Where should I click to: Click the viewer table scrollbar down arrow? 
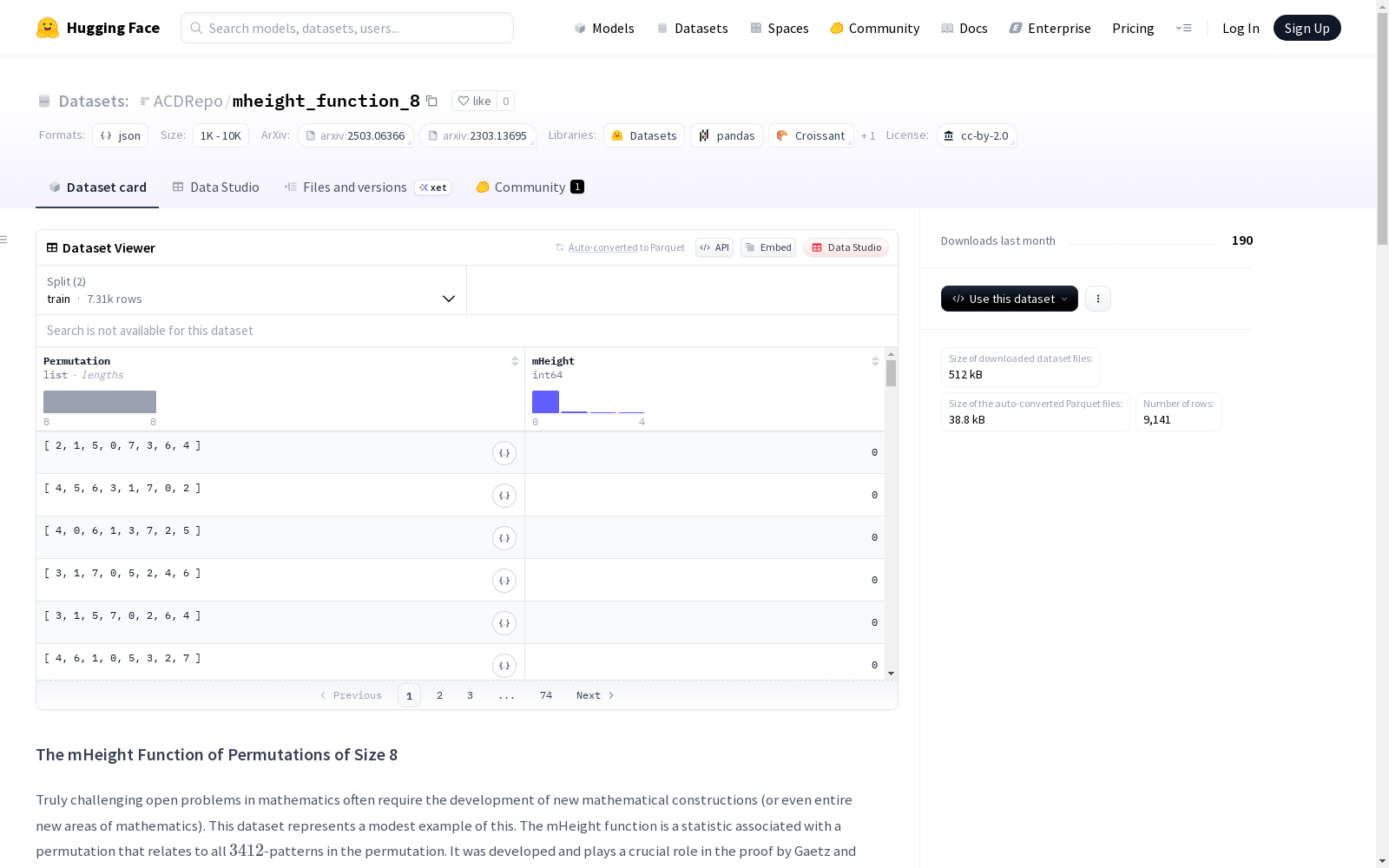(891, 674)
